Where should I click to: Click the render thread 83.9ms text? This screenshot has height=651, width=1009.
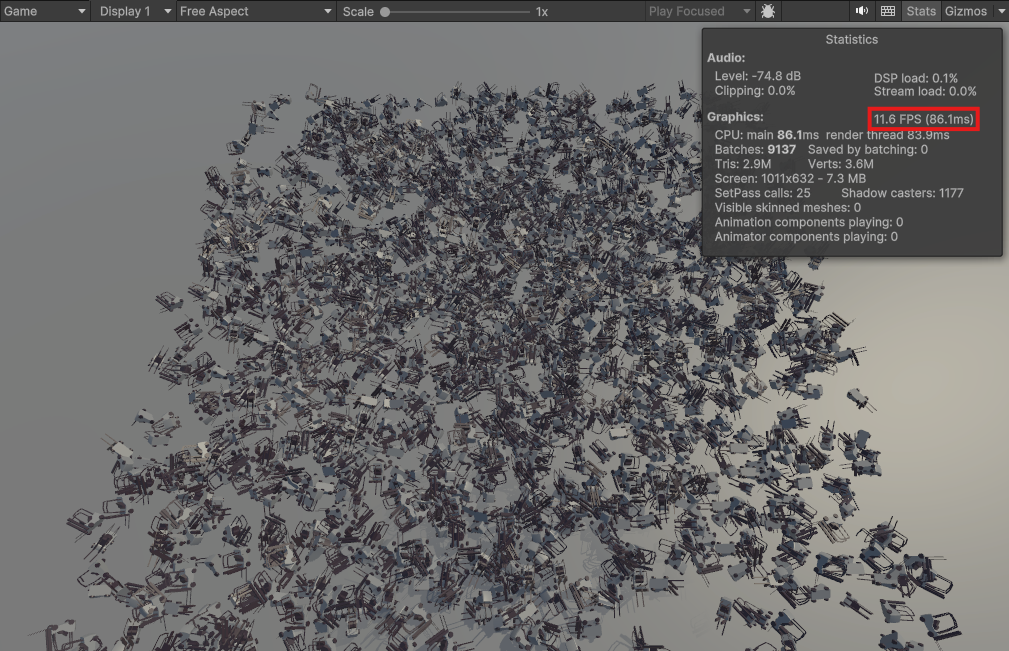(x=887, y=135)
